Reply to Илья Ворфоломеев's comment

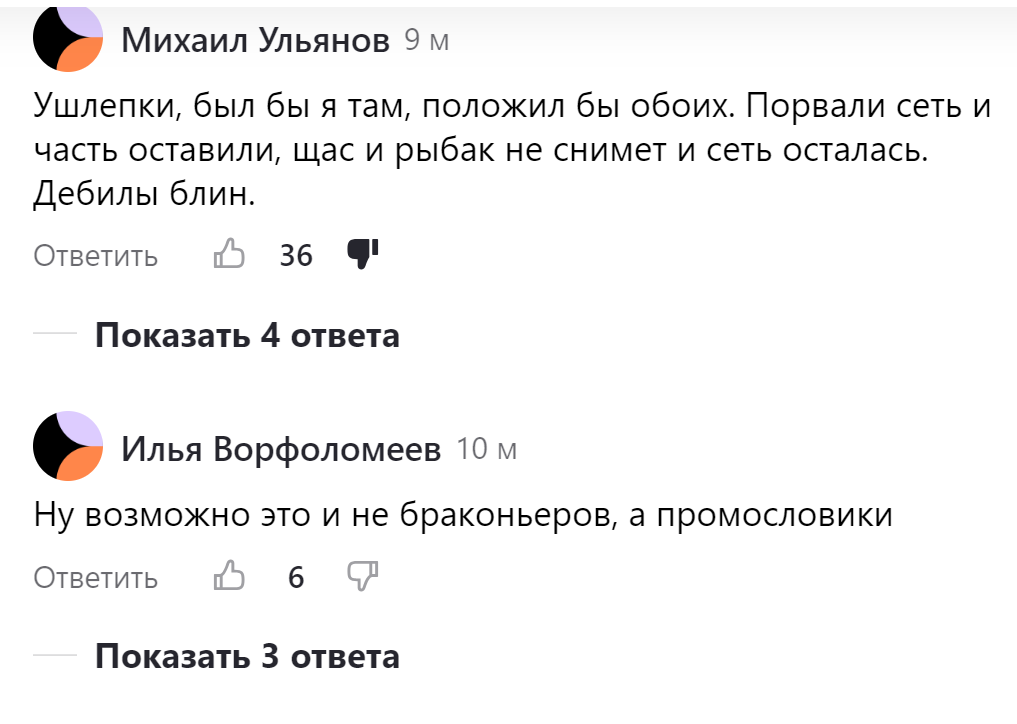96,577
